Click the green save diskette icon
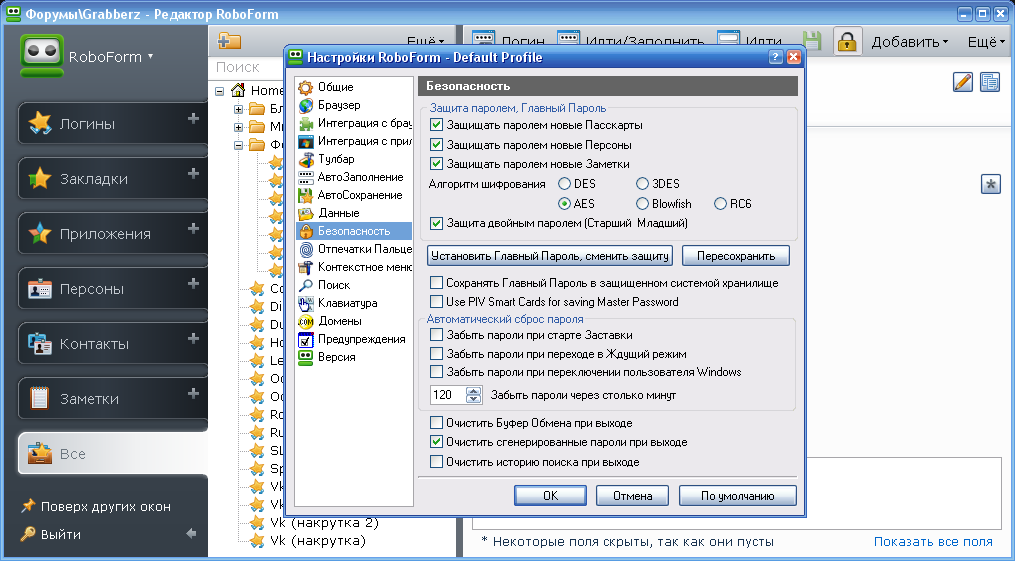1015x561 pixels. point(812,41)
